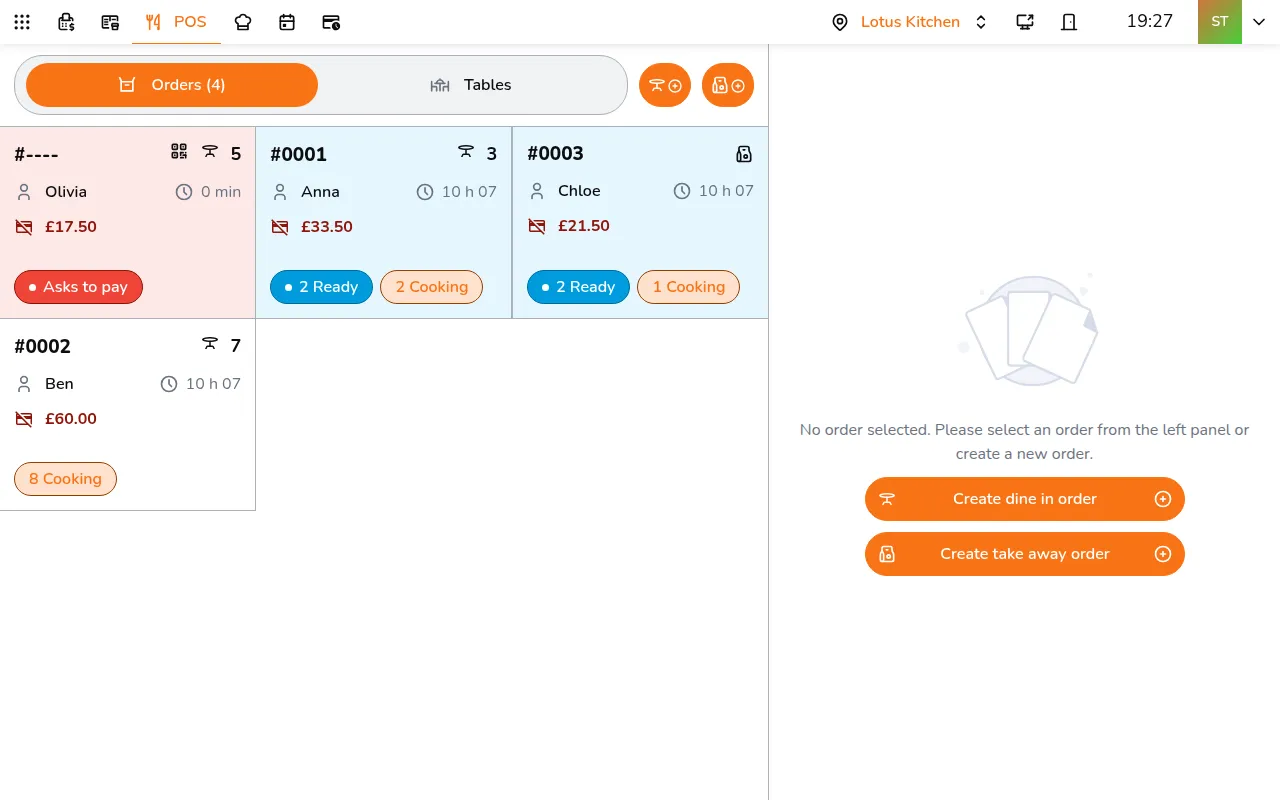Click the 8 Cooking badge on Ben's order
1280x800 pixels.
[65, 479]
